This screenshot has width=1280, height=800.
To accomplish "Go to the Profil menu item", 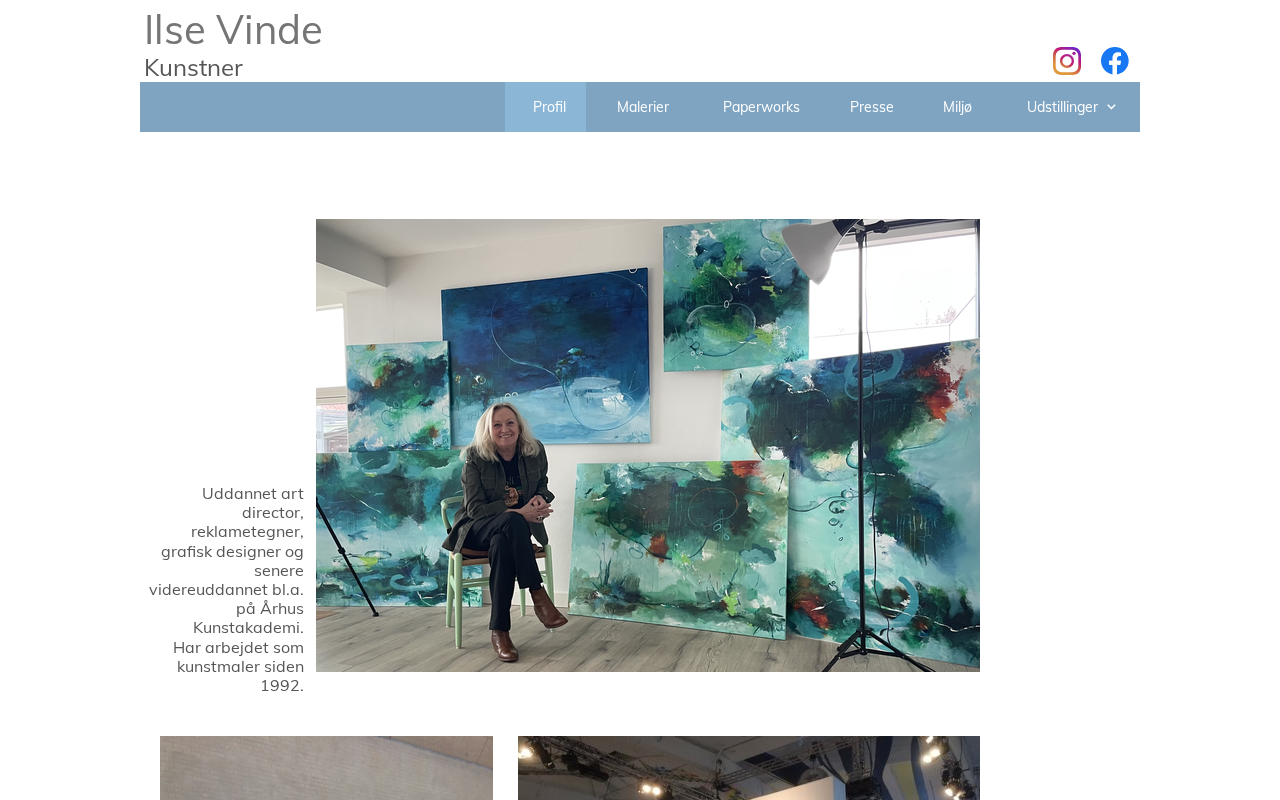I will coord(548,107).
